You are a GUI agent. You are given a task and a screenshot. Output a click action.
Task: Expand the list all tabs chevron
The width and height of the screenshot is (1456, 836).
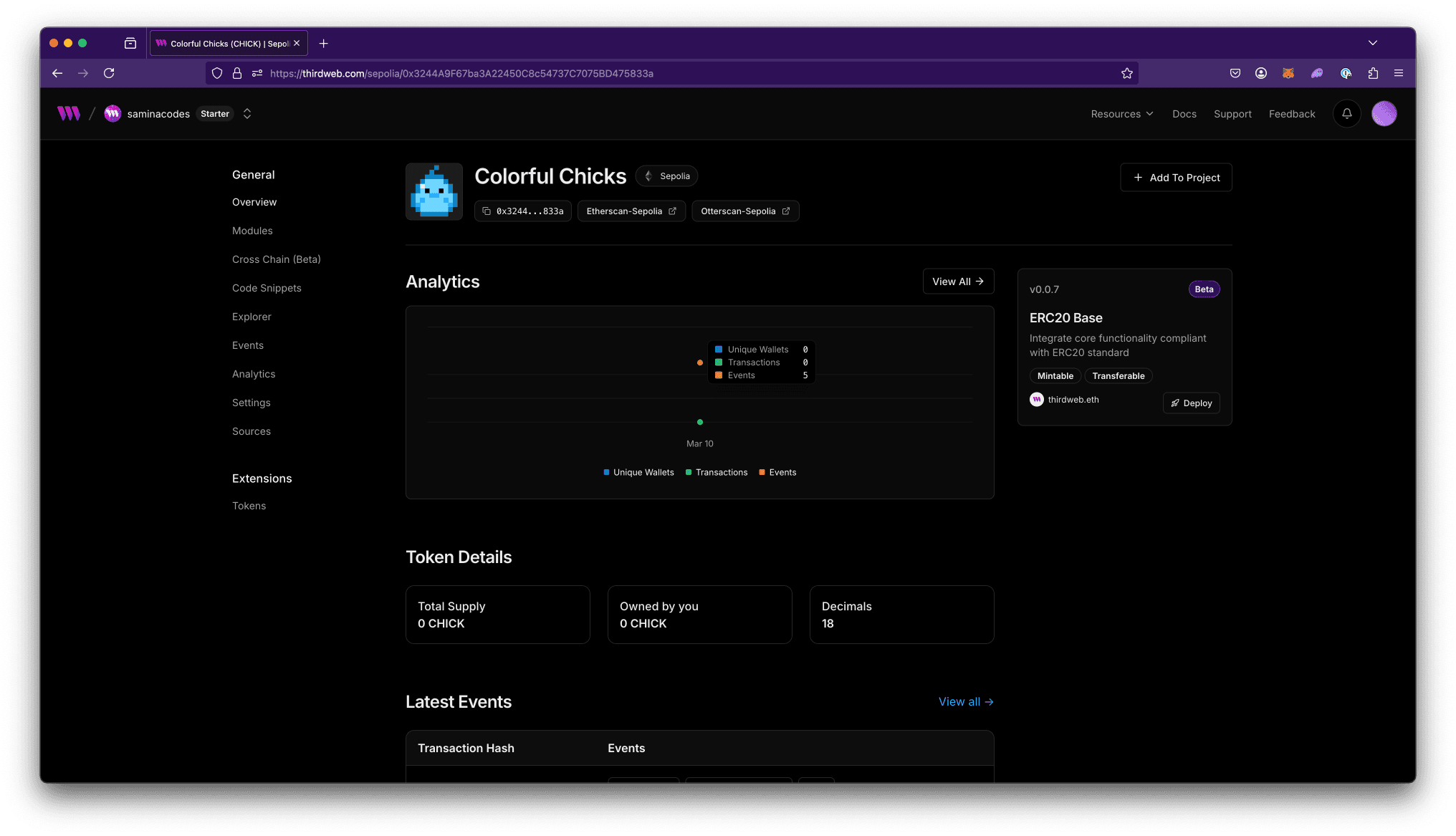coord(1372,43)
